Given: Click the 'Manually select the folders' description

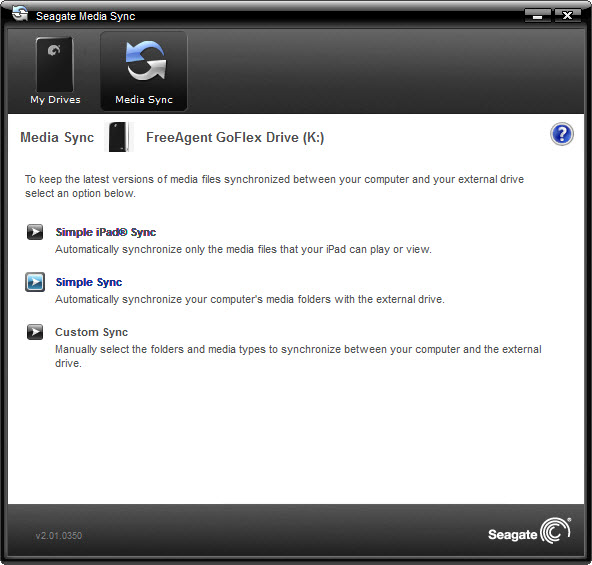Looking at the screenshot, I should (x=298, y=356).
